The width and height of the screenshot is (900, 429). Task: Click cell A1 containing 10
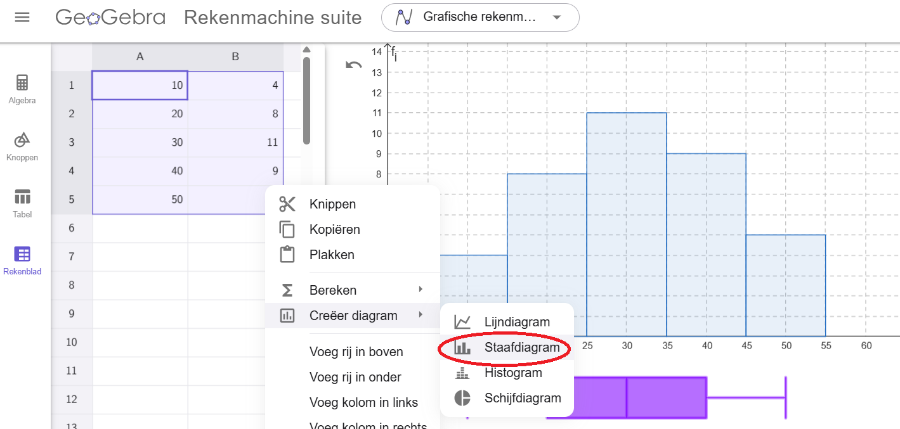[x=140, y=86]
